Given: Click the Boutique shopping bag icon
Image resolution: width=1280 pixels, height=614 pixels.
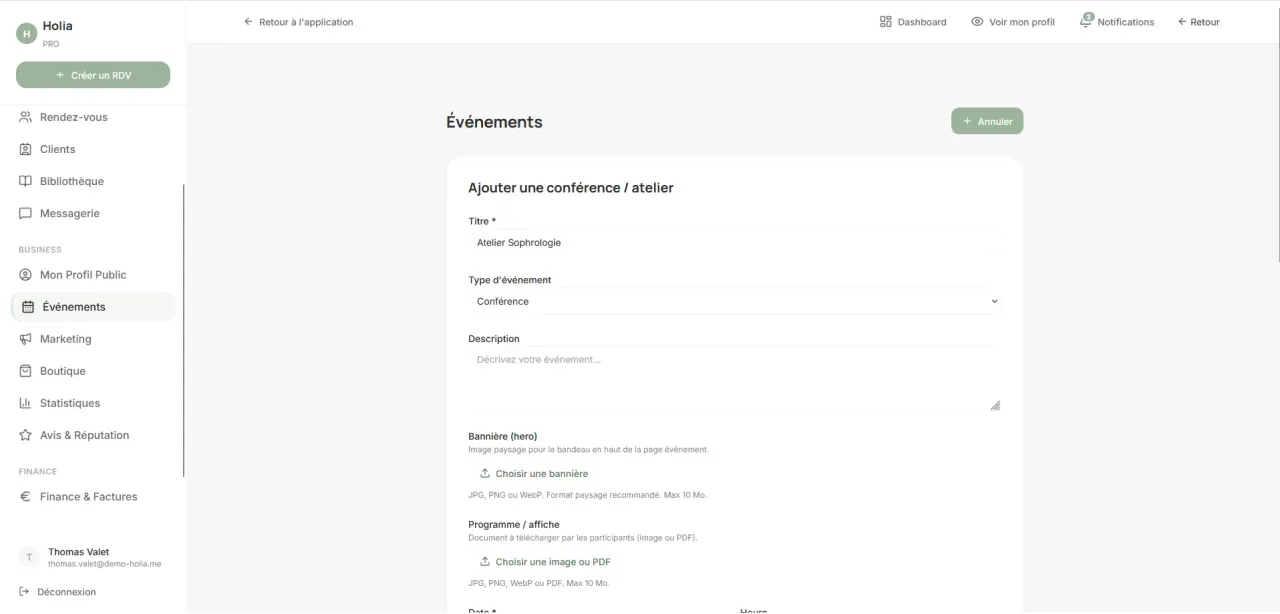Looking at the screenshot, I should click(x=26, y=371).
